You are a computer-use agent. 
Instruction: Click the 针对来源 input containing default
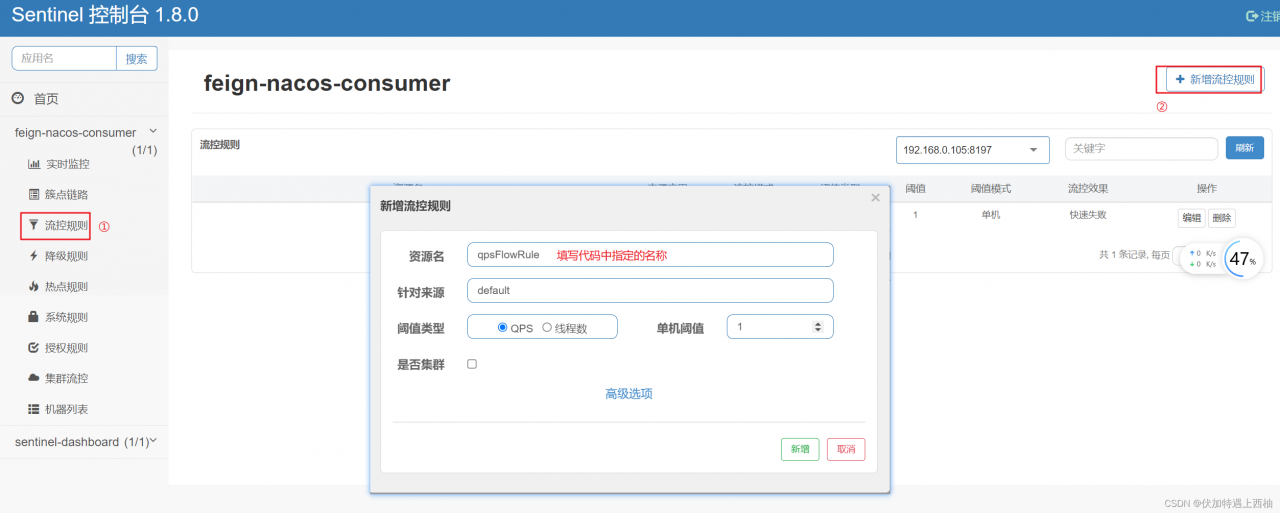(650, 290)
